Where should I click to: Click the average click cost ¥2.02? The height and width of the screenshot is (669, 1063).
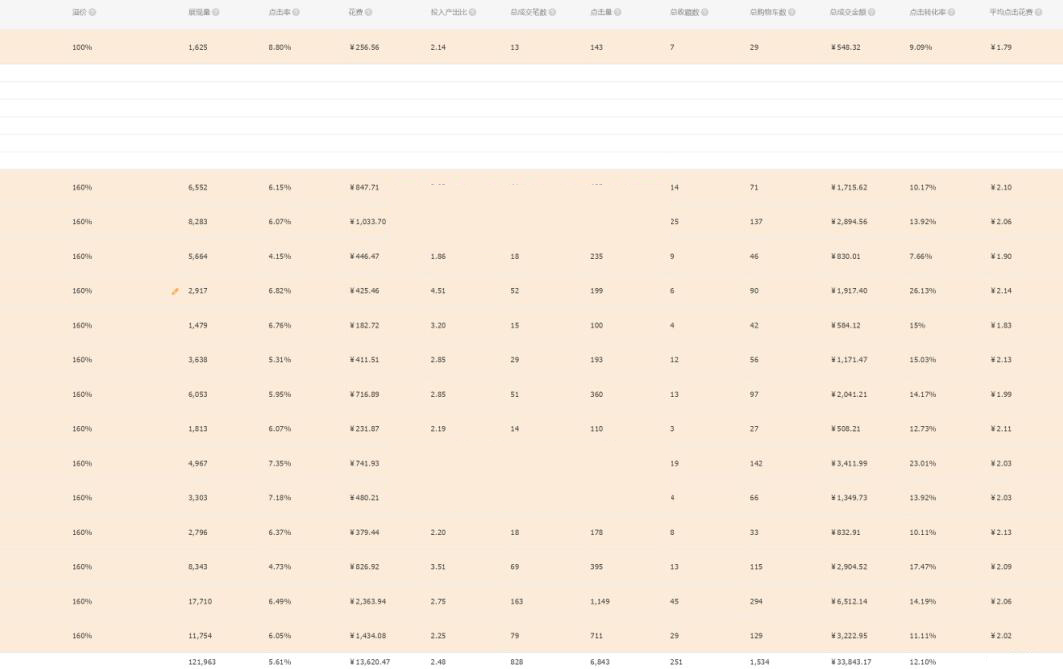click(1001, 636)
